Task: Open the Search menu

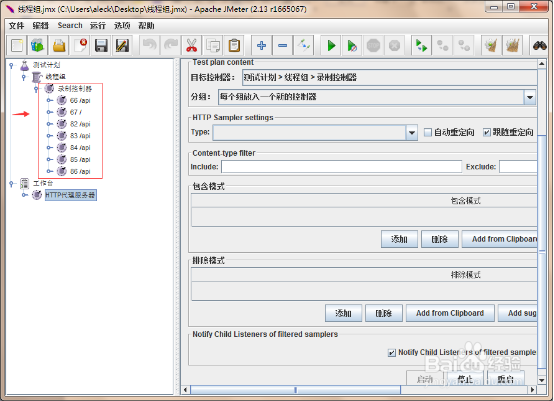Action: coord(70,25)
